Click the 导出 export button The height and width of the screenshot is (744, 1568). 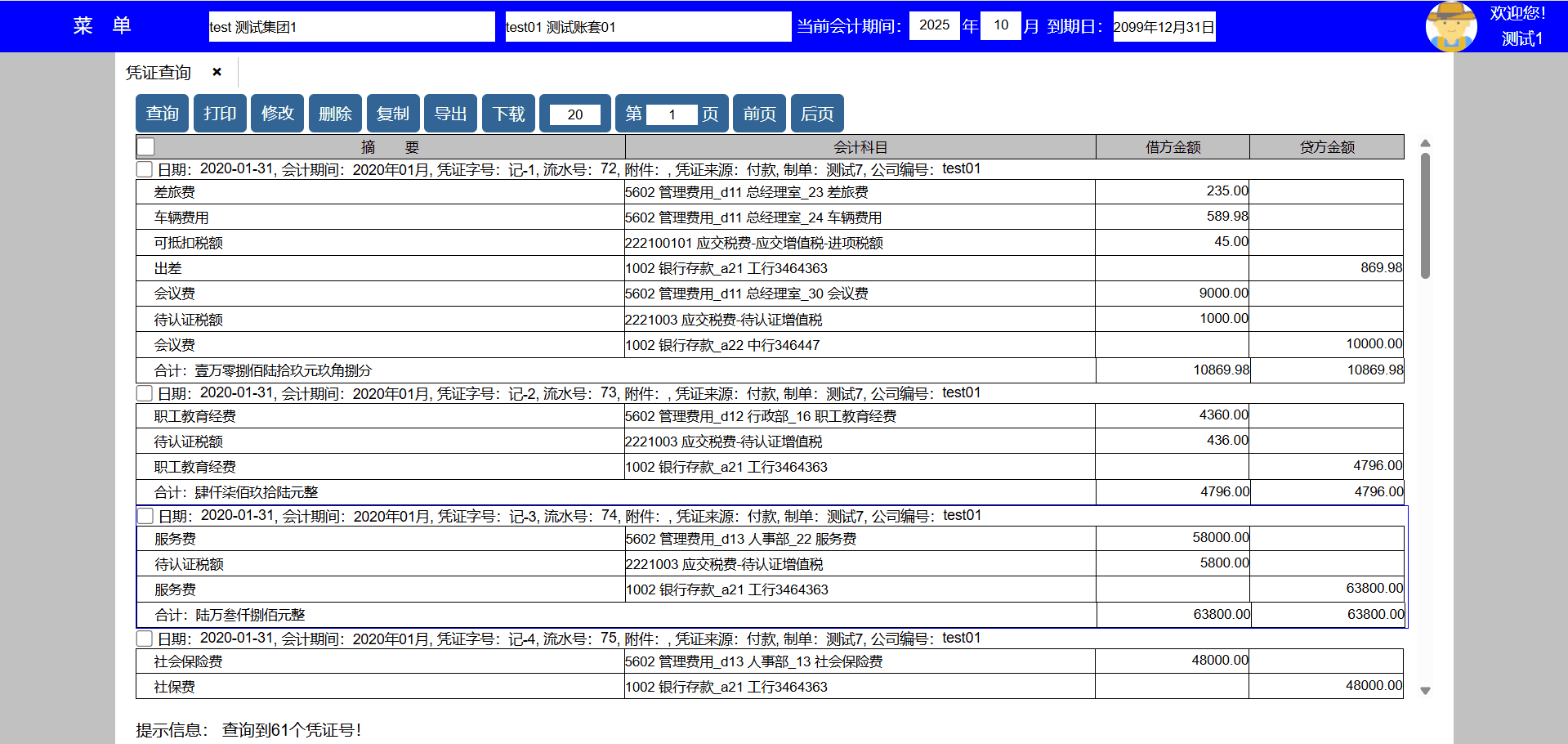(450, 114)
